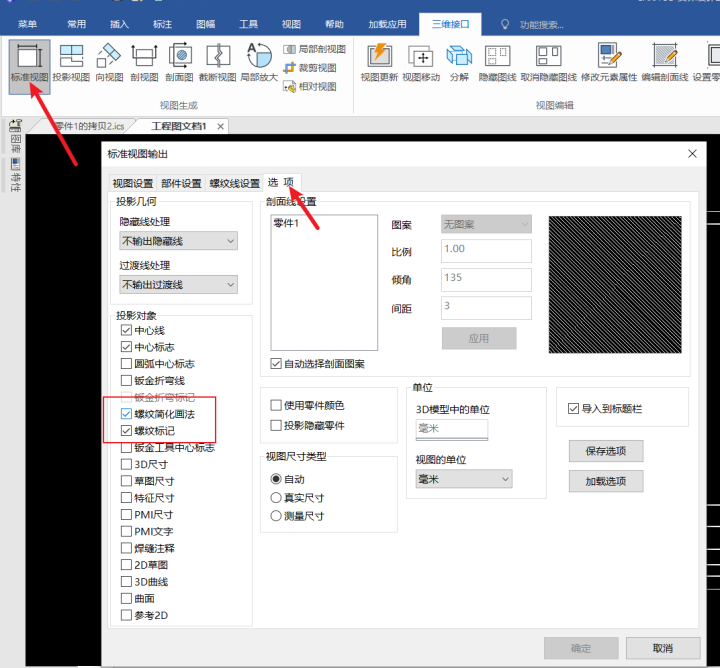Switch to the 部件设置 tab

(x=181, y=184)
